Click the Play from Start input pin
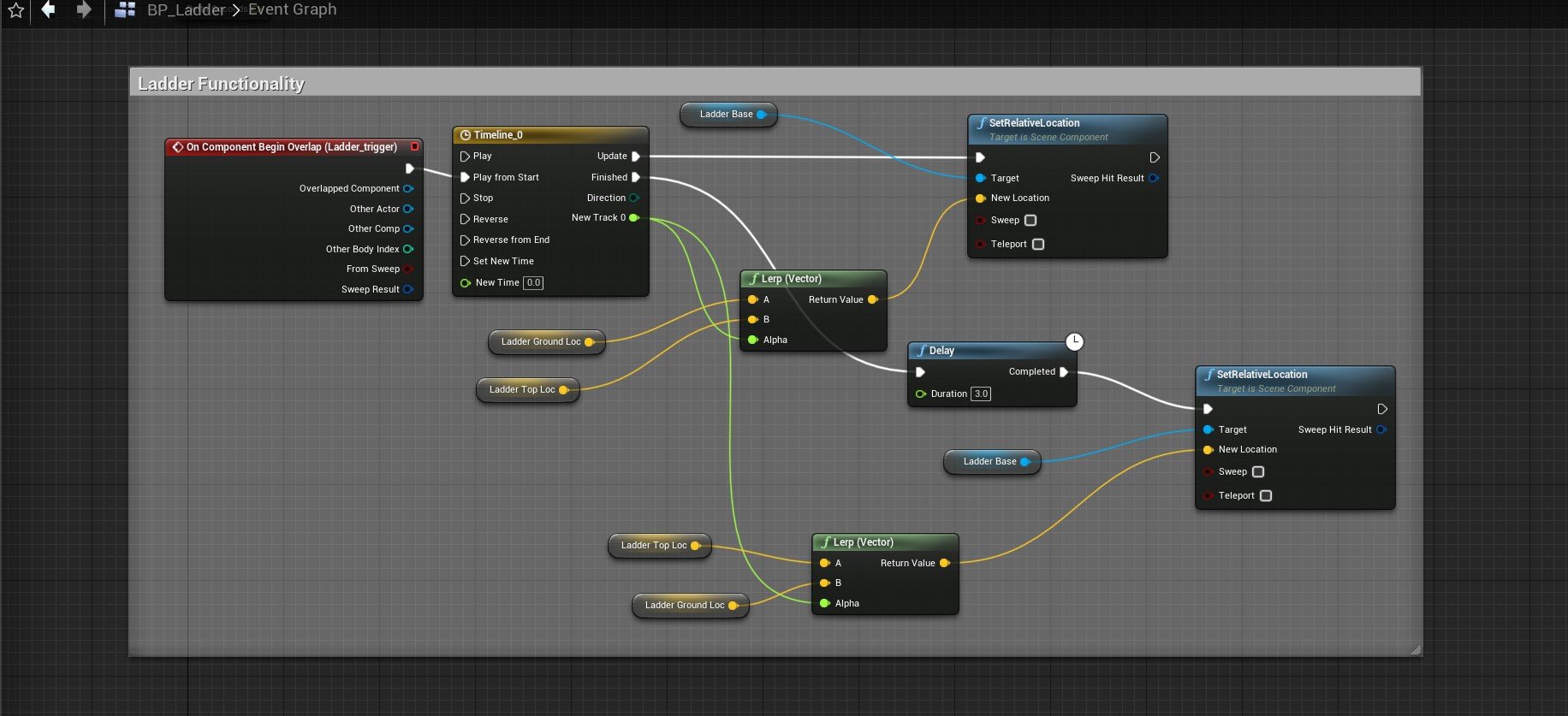 click(465, 177)
